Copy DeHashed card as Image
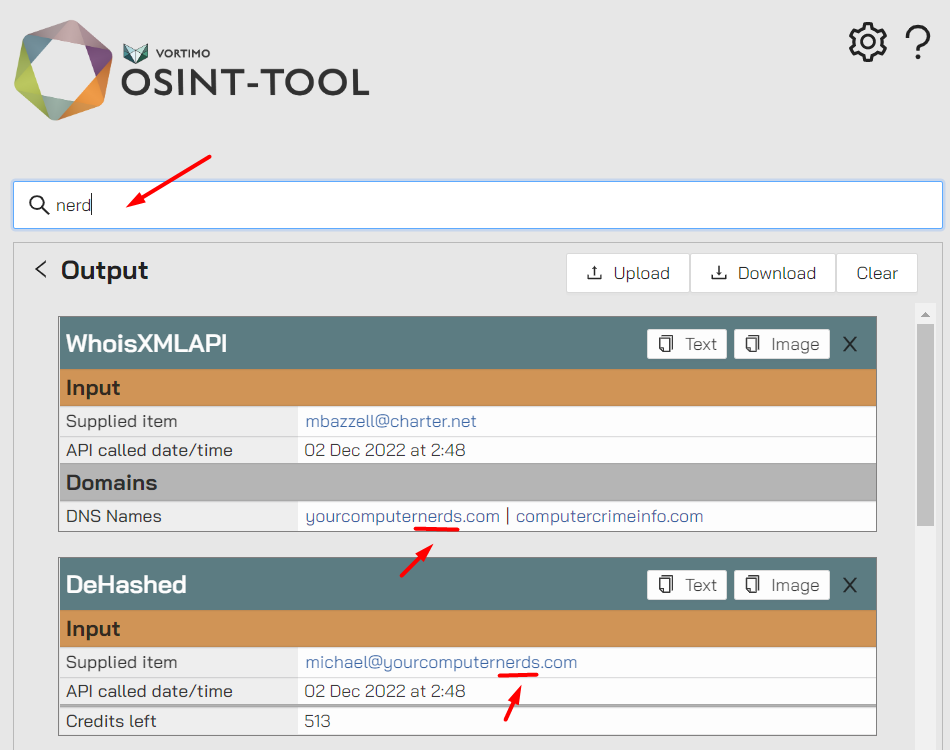Image resolution: width=950 pixels, height=750 pixels. click(x=782, y=585)
